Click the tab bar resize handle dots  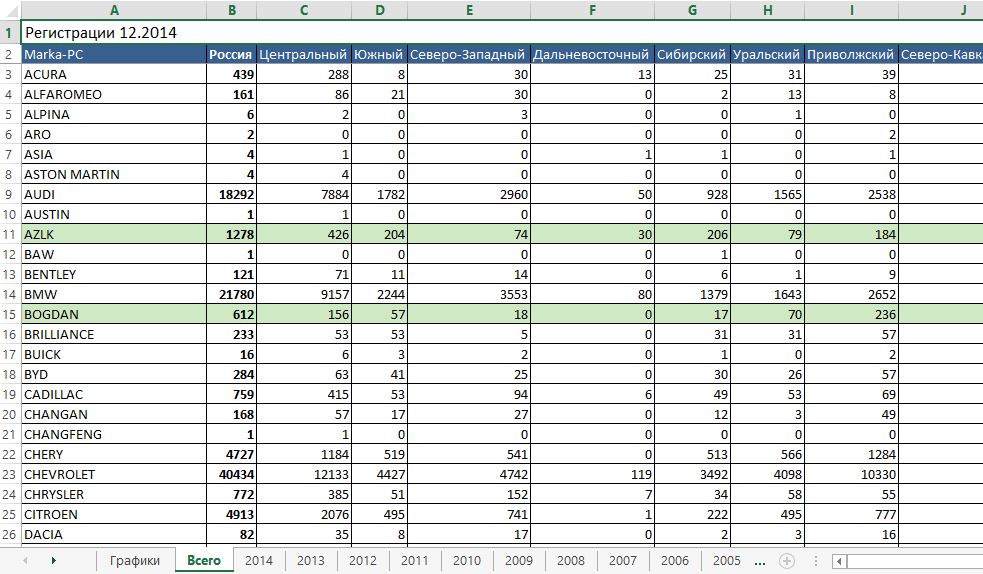pyautogui.click(x=816, y=561)
